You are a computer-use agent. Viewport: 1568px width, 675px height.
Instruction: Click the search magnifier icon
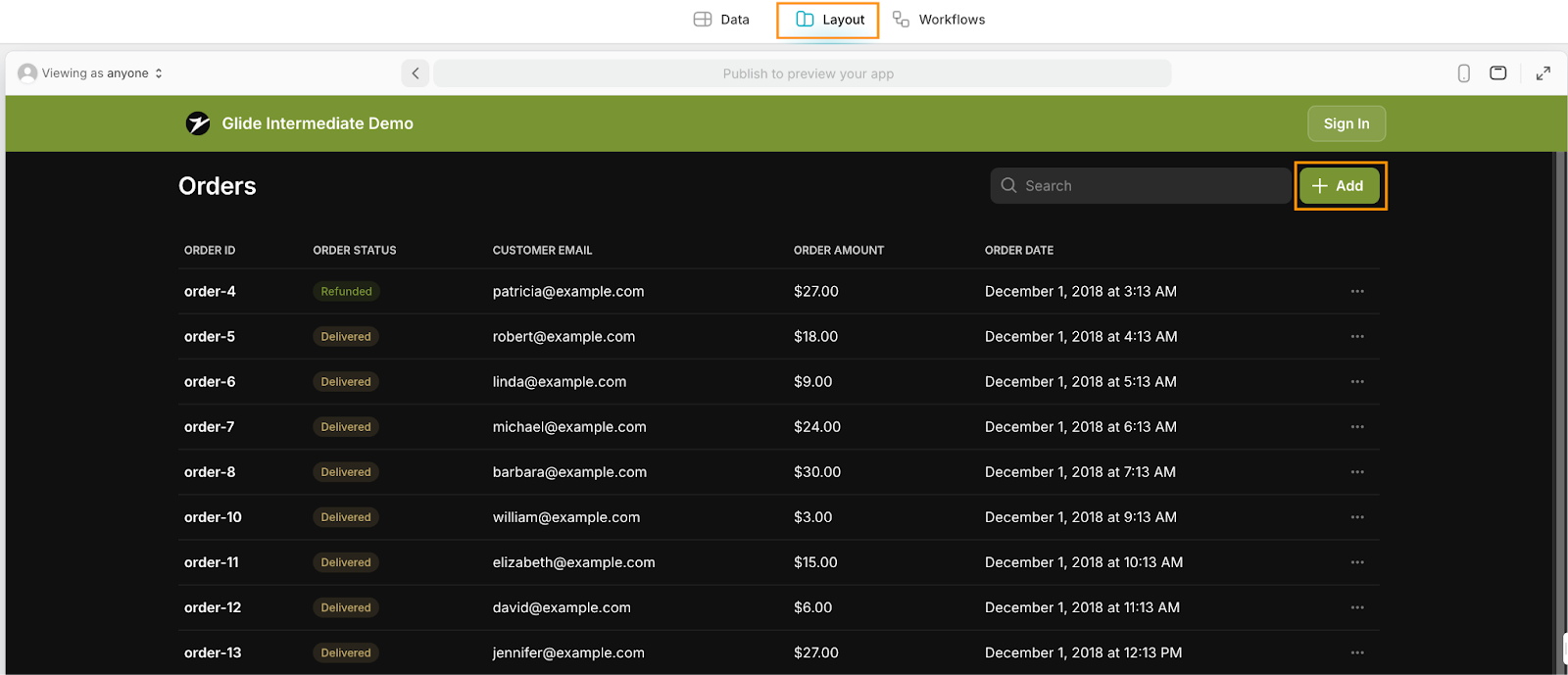pos(1008,185)
